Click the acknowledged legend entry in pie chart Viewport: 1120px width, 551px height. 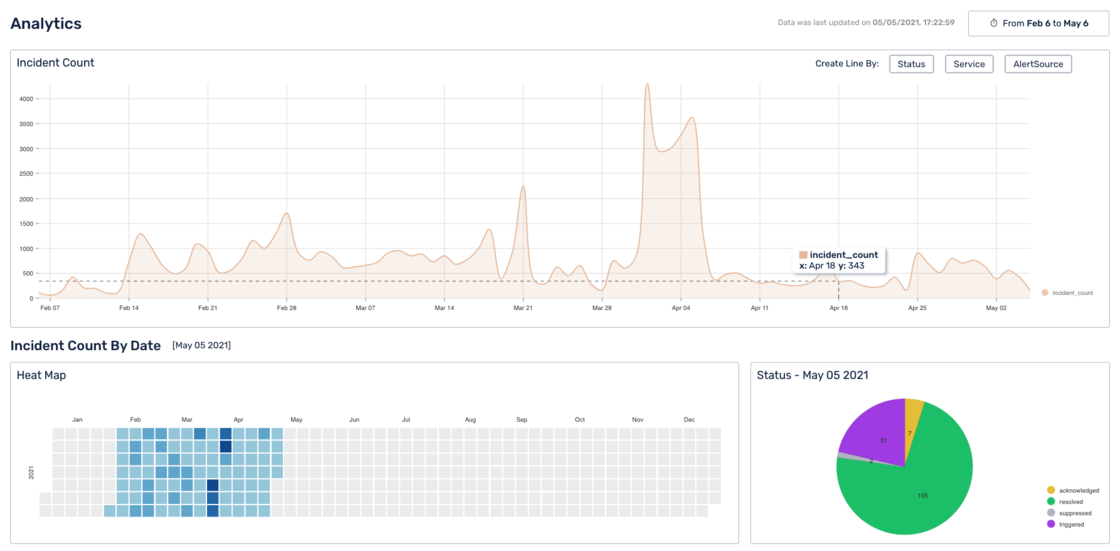pos(1073,490)
